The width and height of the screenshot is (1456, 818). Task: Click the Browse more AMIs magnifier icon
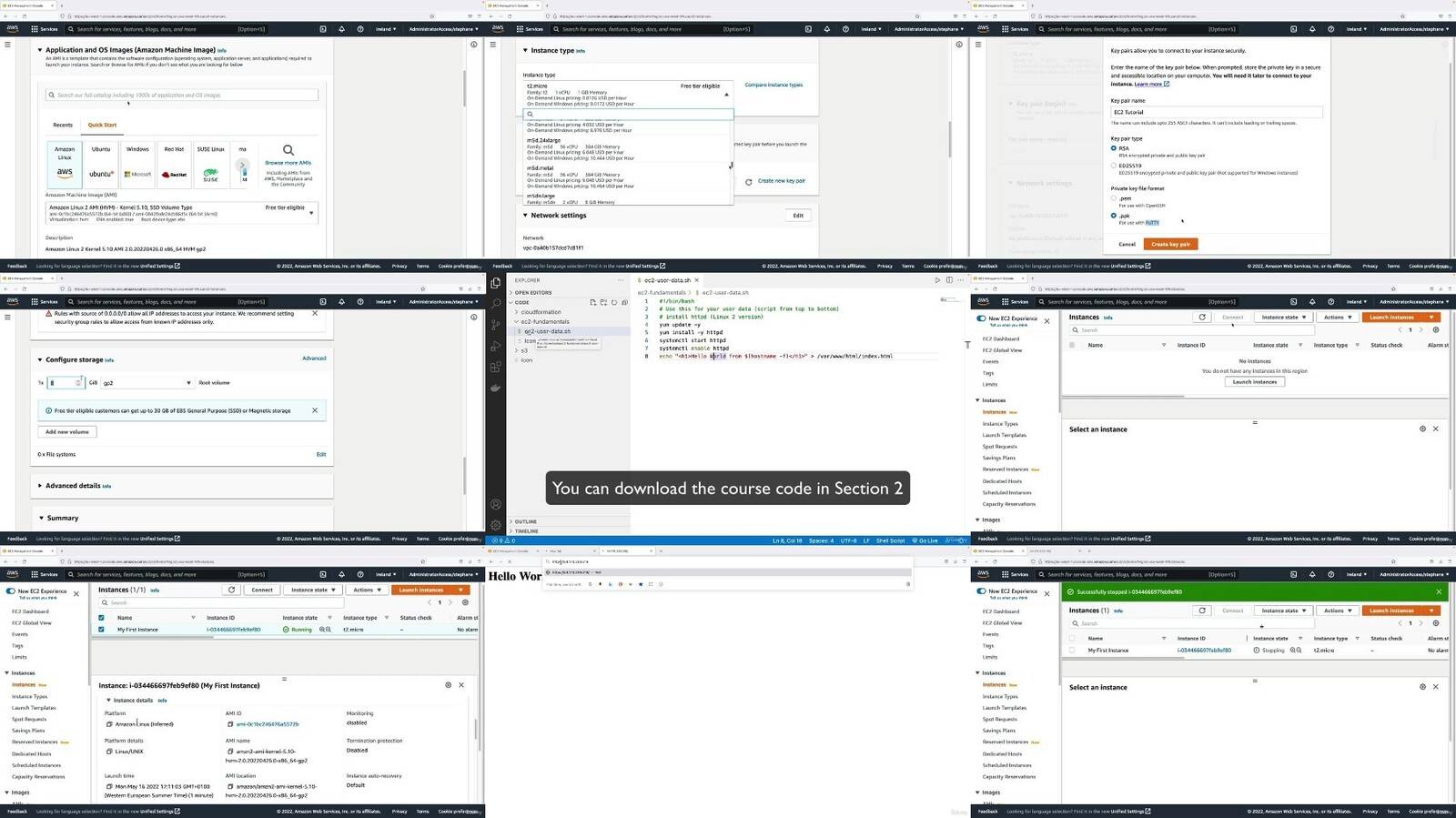pyautogui.click(x=288, y=150)
